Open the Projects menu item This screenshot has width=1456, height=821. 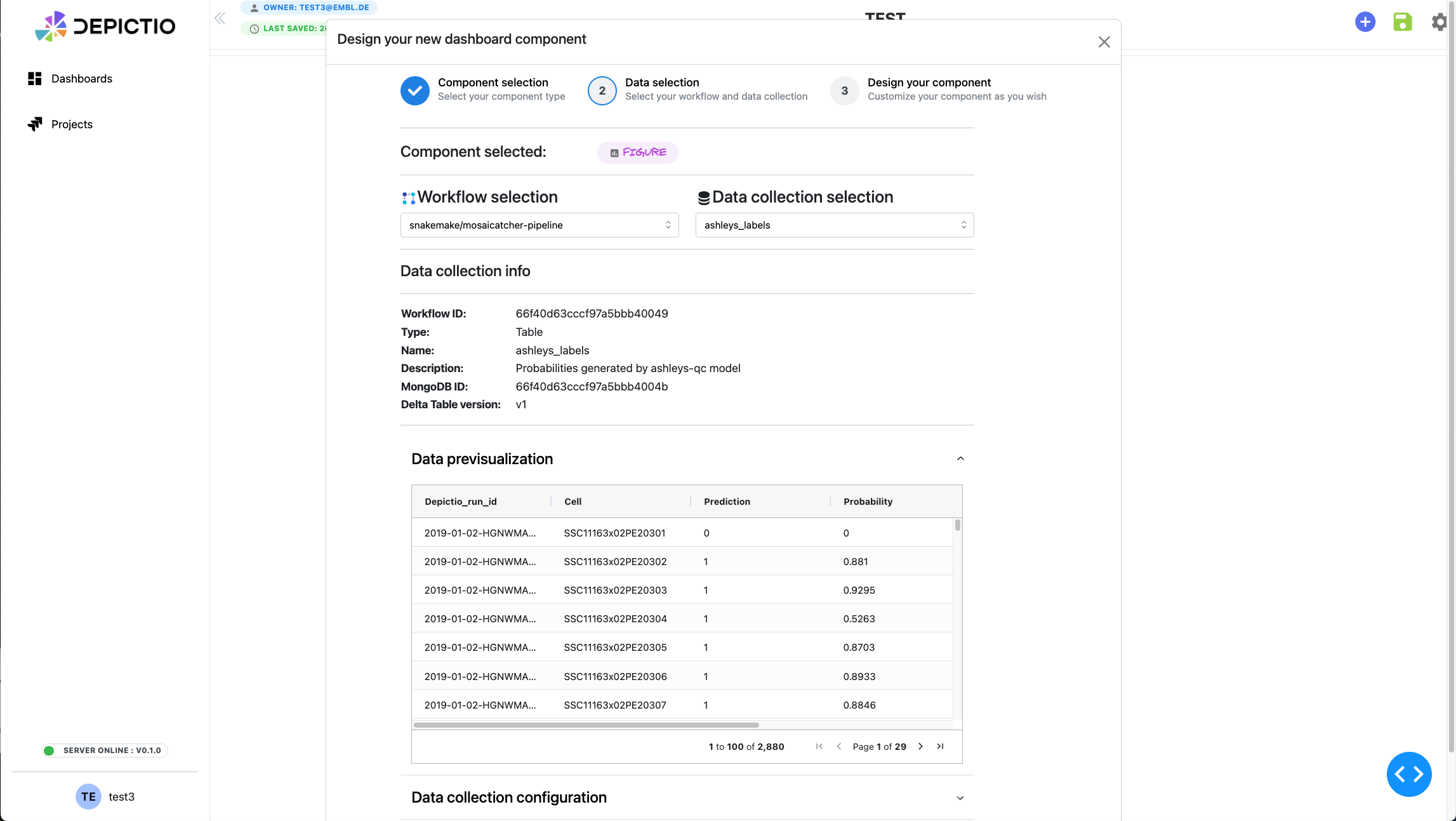pos(72,124)
